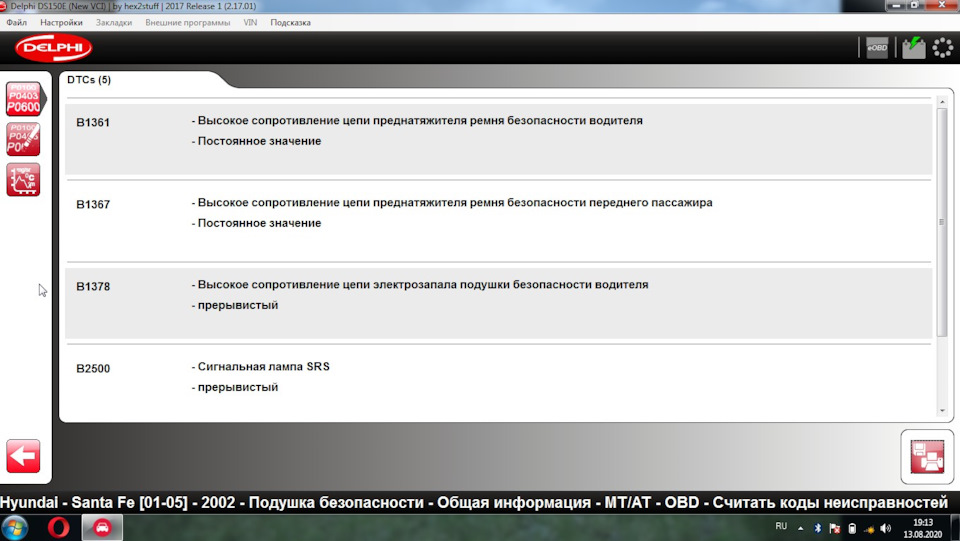960x541 pixels.
Task: Click the Opera browser taskbar icon
Action: pyautogui.click(x=59, y=528)
